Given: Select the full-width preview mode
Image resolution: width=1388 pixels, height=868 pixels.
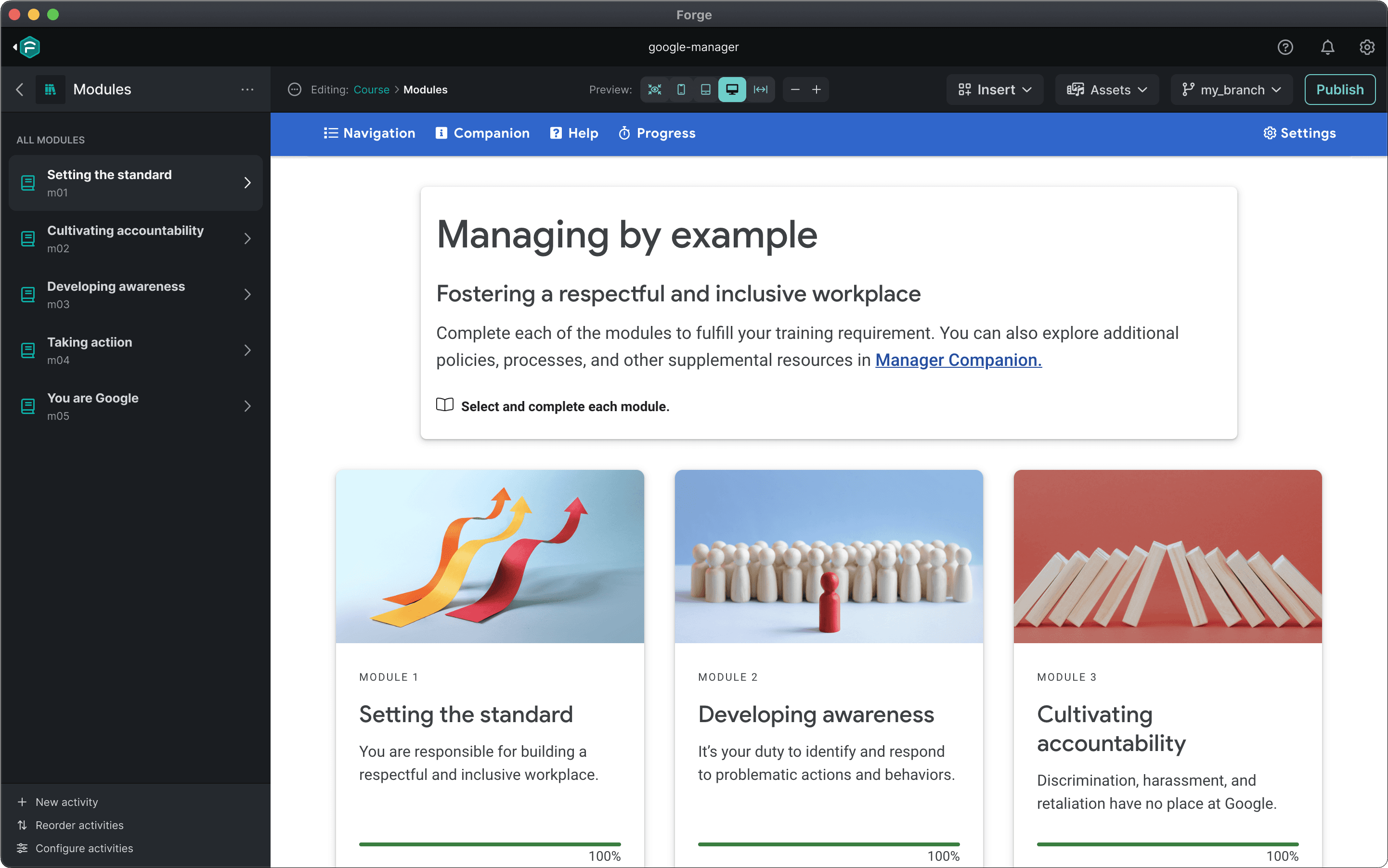Looking at the screenshot, I should (761, 90).
